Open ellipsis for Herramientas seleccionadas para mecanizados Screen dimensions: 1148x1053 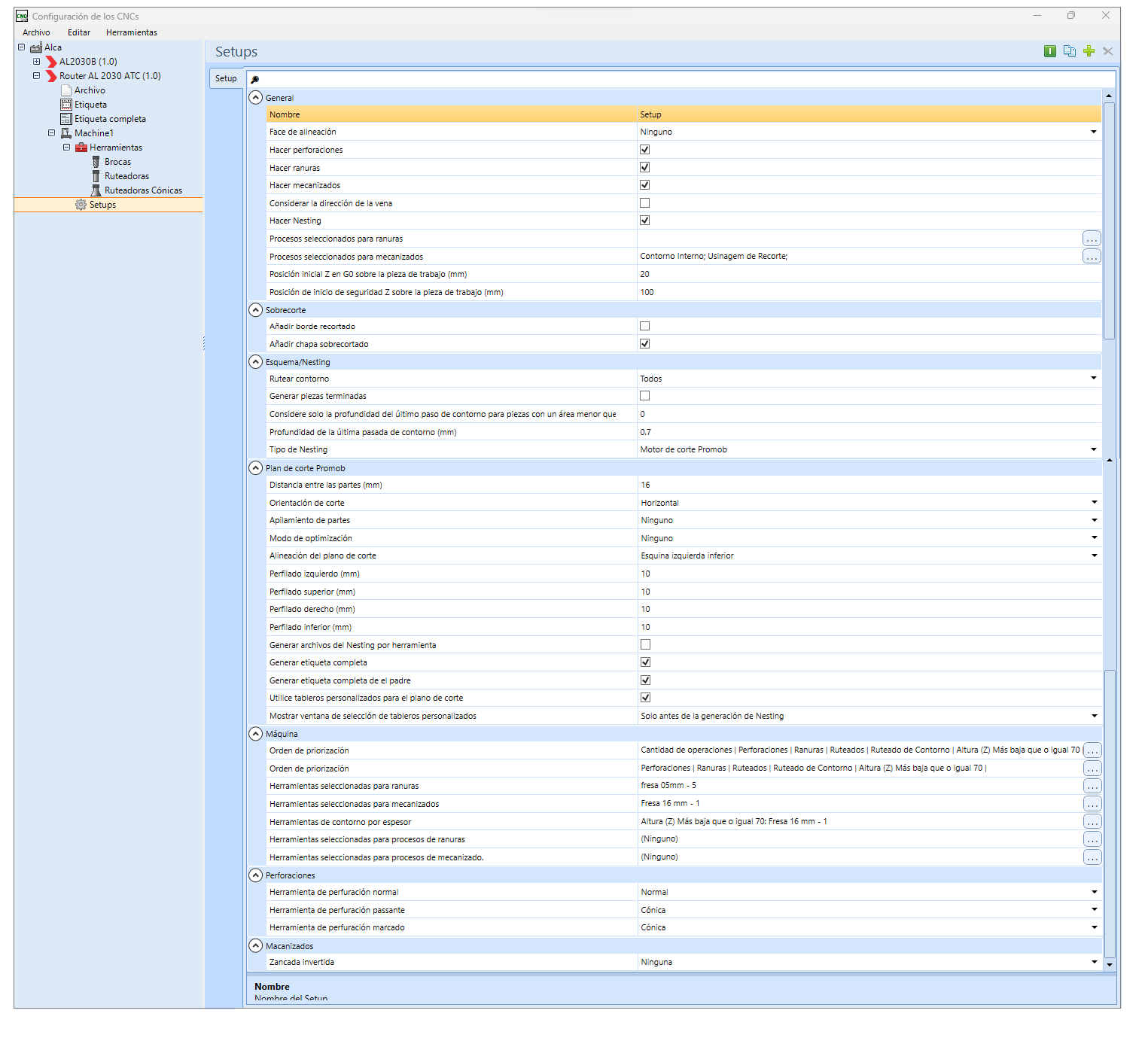(x=1092, y=804)
